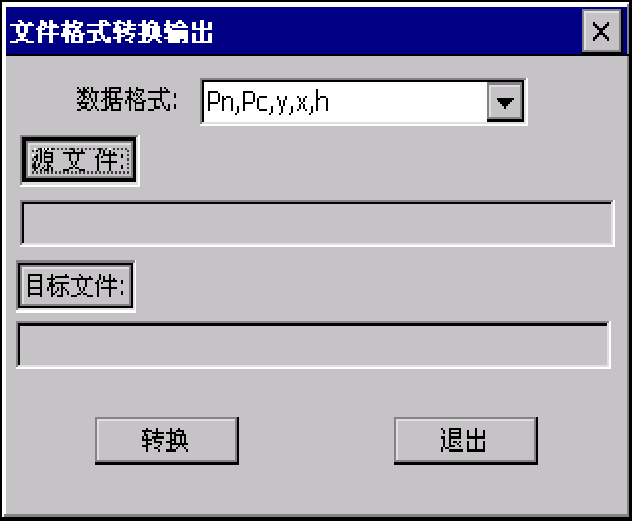Click the 数据格式: label
Viewport: 632px width, 522px height.
tap(127, 100)
